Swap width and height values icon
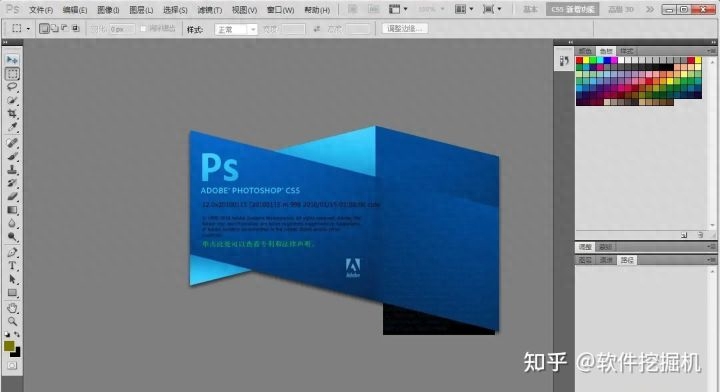The width and height of the screenshot is (720, 392). click(316, 29)
